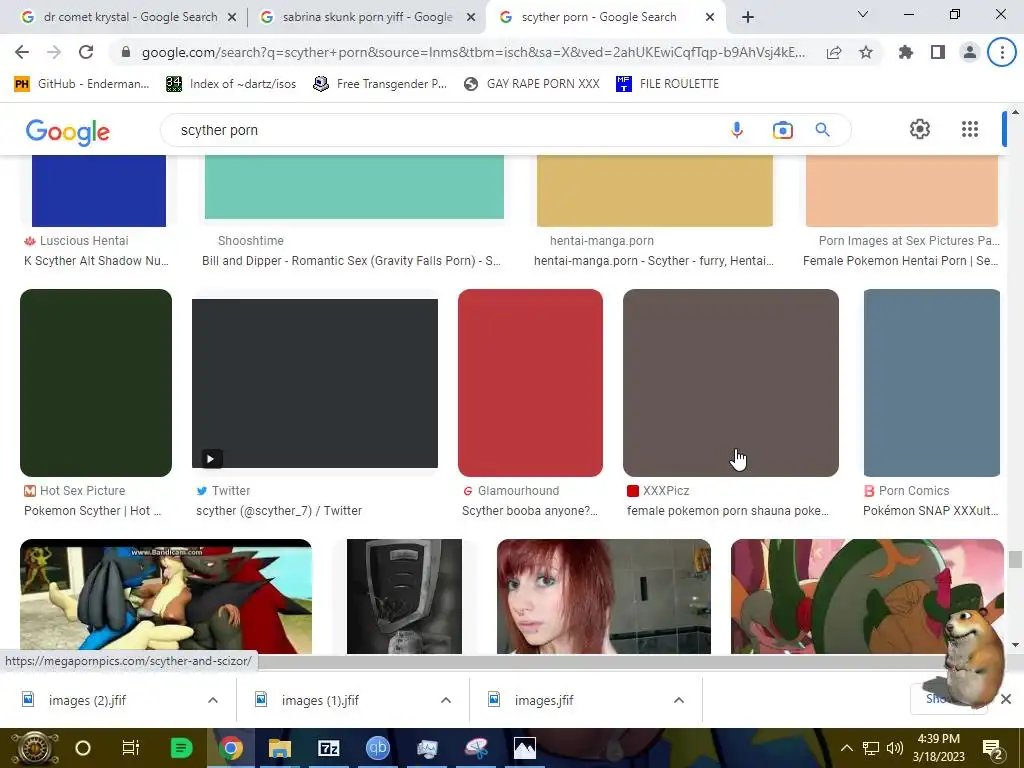Click the browser forward arrow
This screenshot has width=1024, height=768.
[x=54, y=52]
